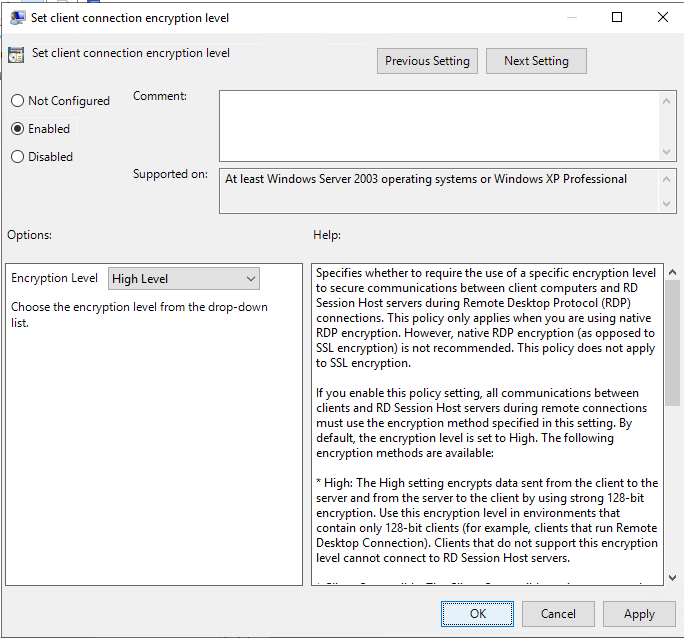Screen dimensions: 684x638
Task: Click help paragraph starting '* High: The High setting'
Action: click(x=487, y=520)
